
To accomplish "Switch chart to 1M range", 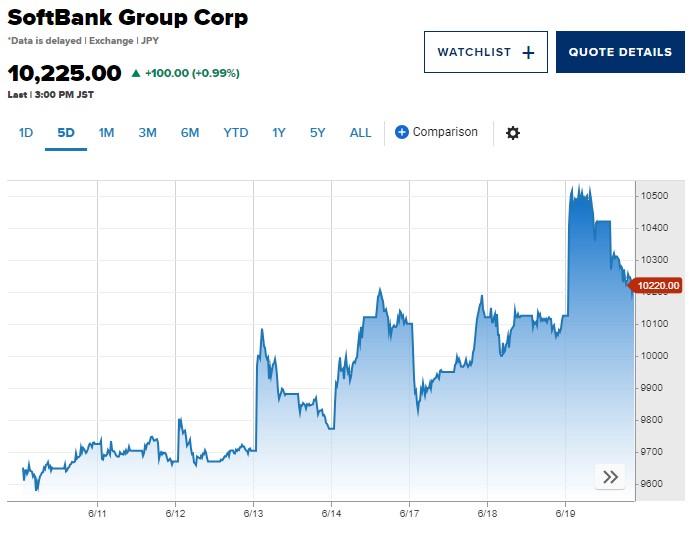I will (106, 133).
